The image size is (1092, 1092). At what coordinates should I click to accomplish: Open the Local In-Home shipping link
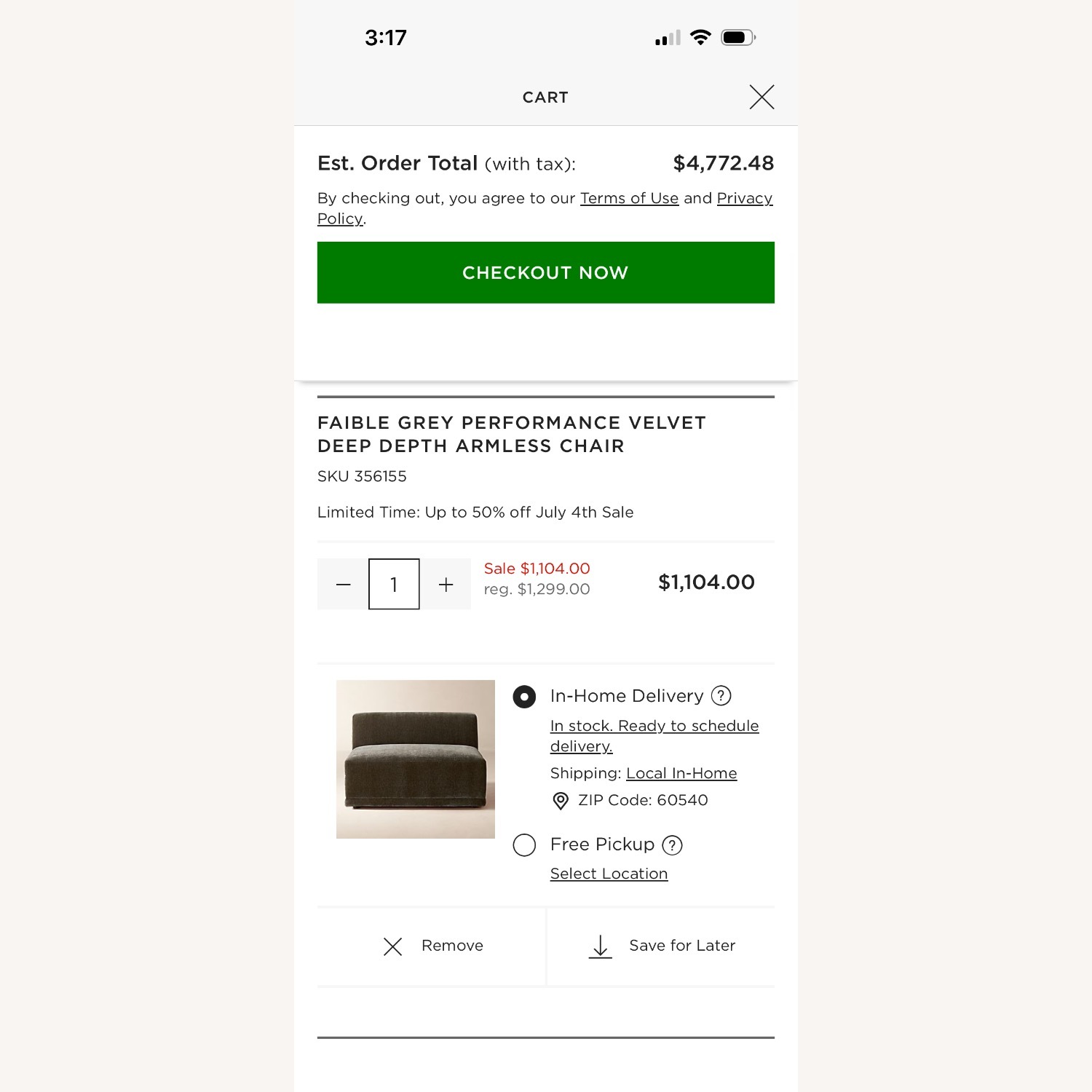681,773
